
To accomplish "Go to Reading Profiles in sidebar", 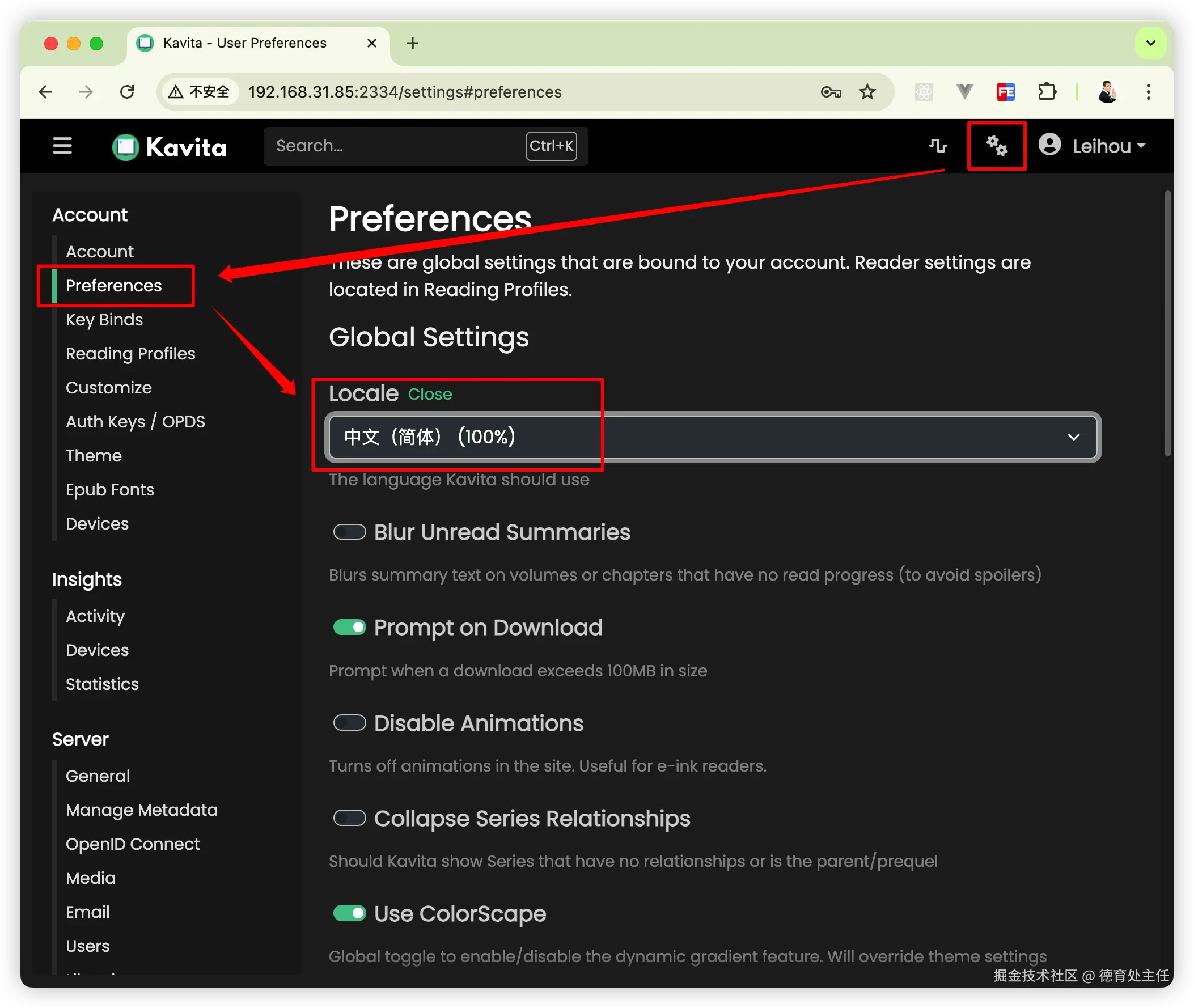I will [x=130, y=354].
